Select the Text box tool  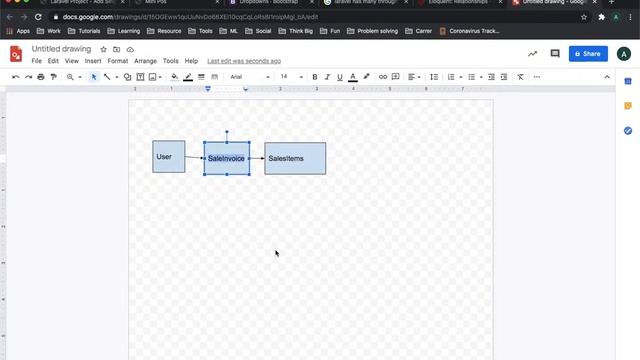[140, 77]
